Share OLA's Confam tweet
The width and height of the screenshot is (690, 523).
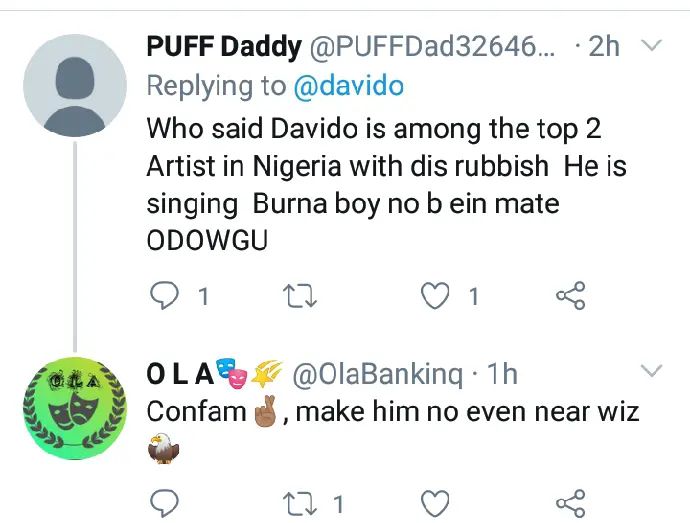click(x=569, y=500)
